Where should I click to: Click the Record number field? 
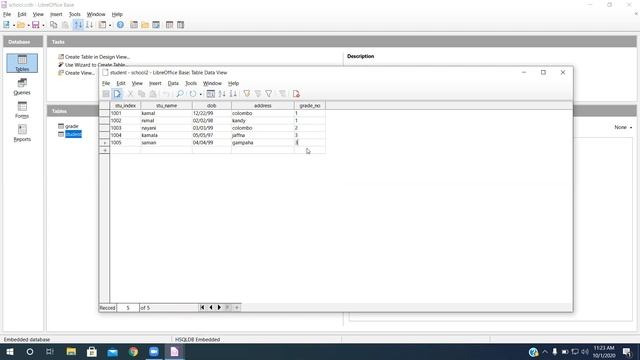point(128,308)
